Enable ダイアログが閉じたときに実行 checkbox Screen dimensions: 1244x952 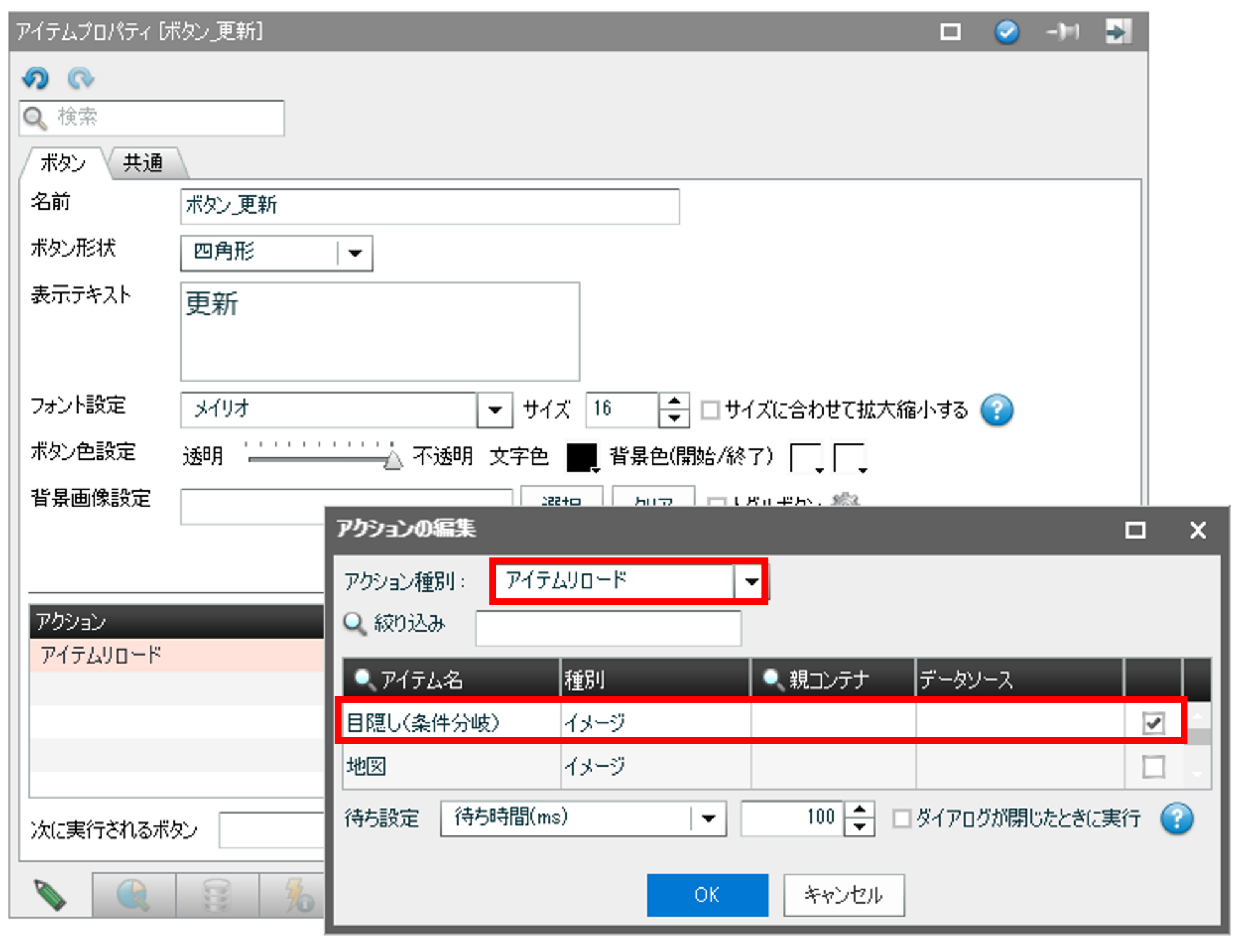click(902, 818)
